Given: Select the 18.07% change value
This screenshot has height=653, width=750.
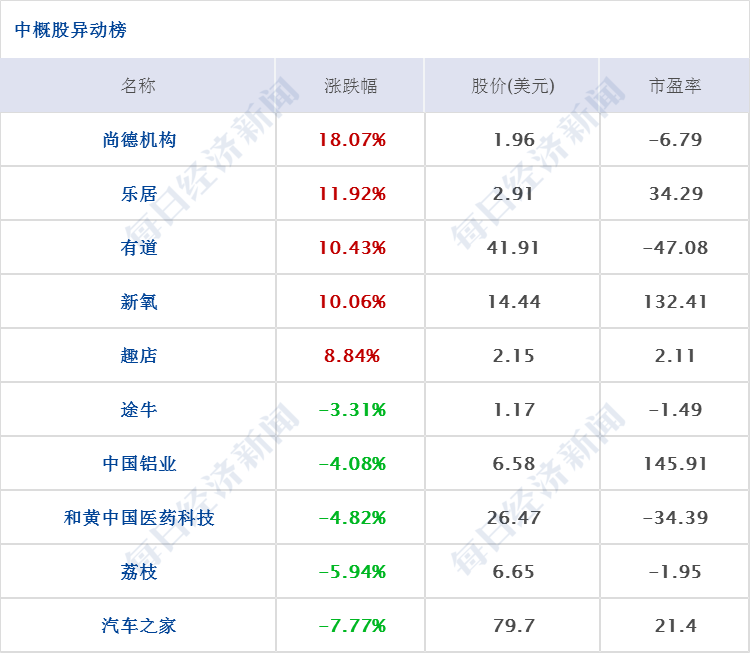Looking at the screenshot, I should [x=352, y=140].
